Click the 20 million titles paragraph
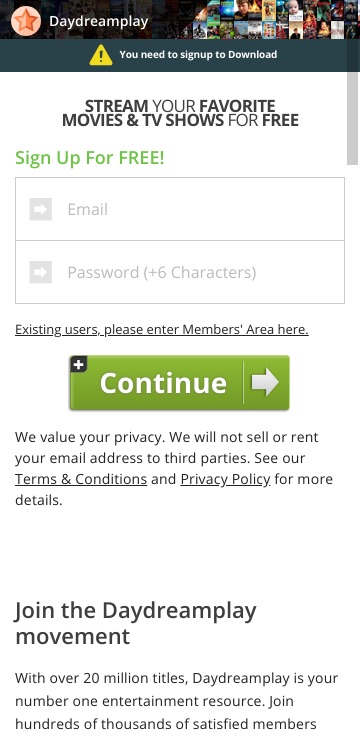360x740 pixels. point(177,701)
